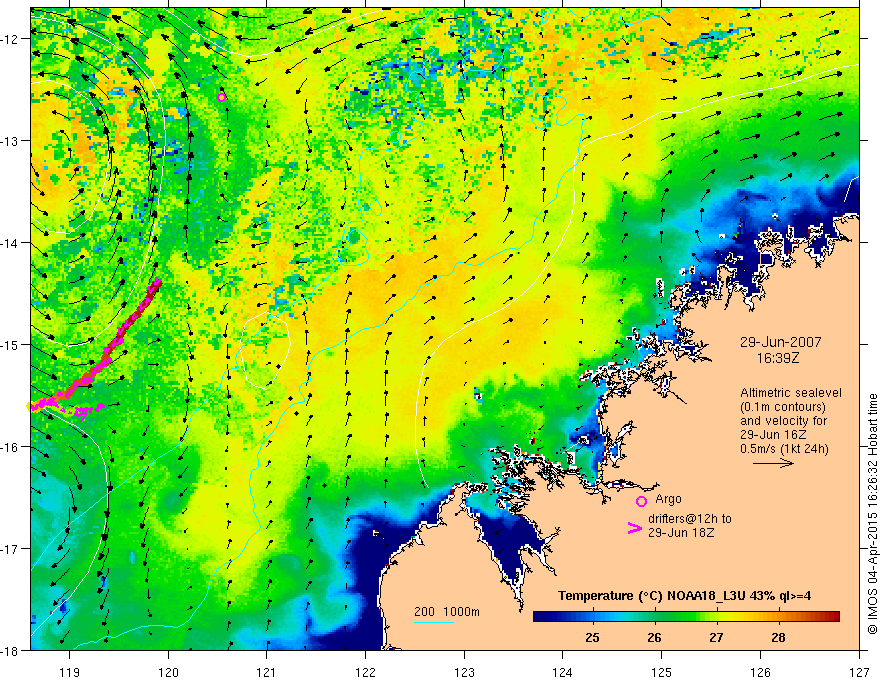Image resolution: width=880 pixels, height=680 pixels.
Task: Click the latitude axis label -14
Action: coord(11,243)
